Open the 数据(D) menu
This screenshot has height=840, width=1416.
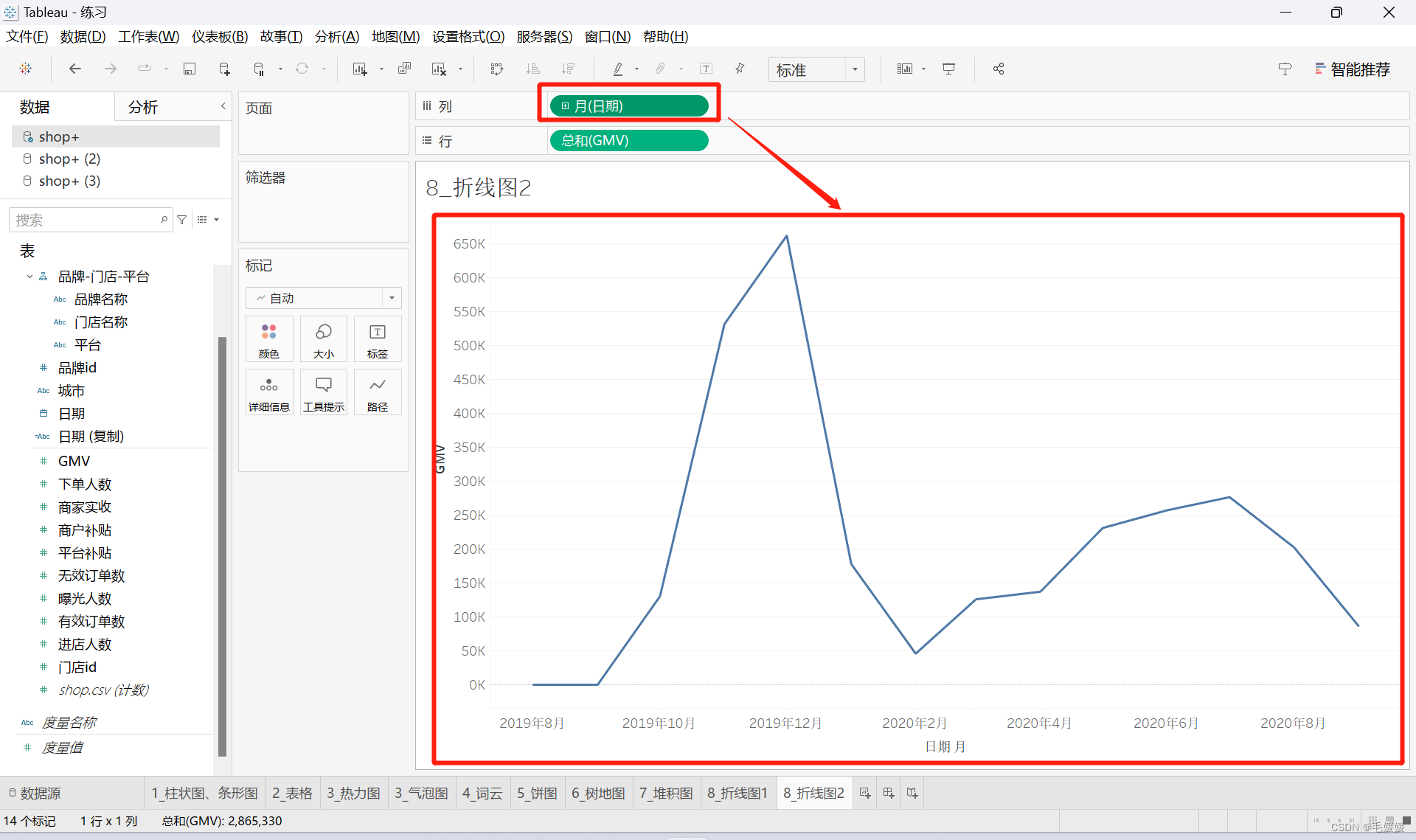[x=83, y=36]
